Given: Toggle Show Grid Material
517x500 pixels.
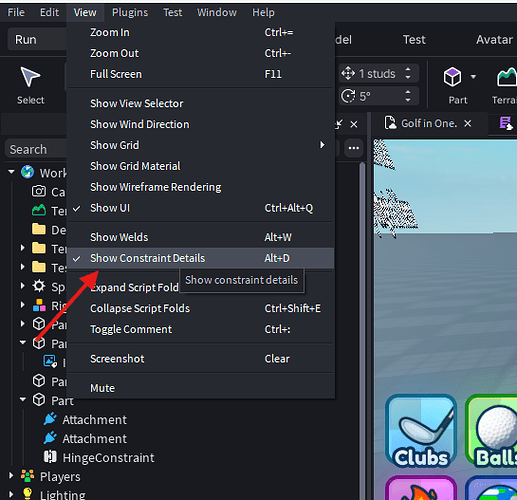Looking at the screenshot, I should [x=201, y=166].
